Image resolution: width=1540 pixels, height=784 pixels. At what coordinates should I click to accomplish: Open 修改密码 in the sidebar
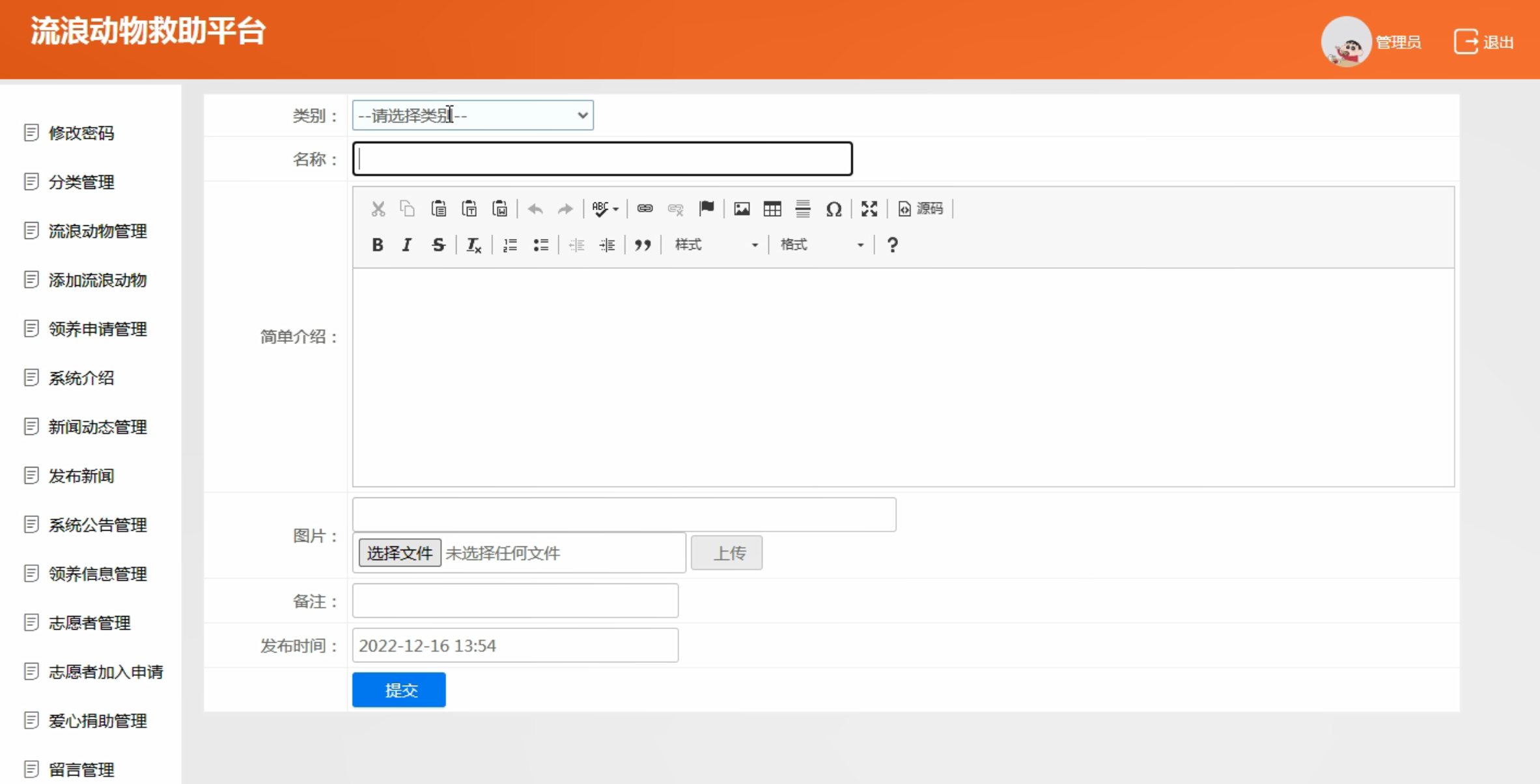click(81, 133)
